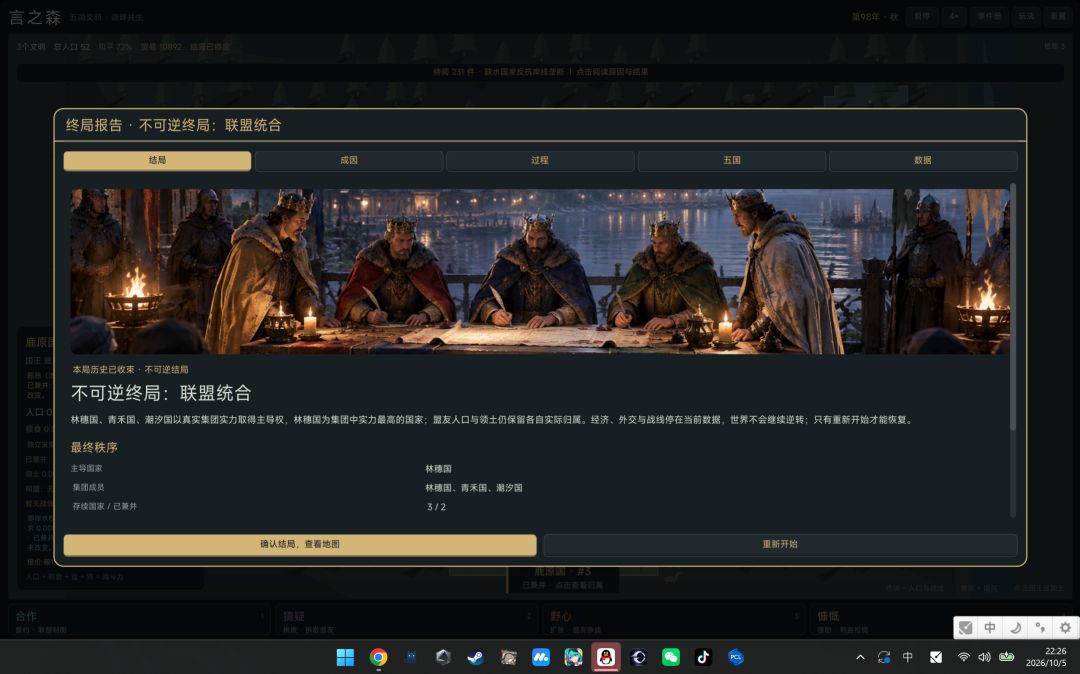The width and height of the screenshot is (1080, 674).
Task: Click the report's vertical scrollbar
Action: tap(1012, 307)
